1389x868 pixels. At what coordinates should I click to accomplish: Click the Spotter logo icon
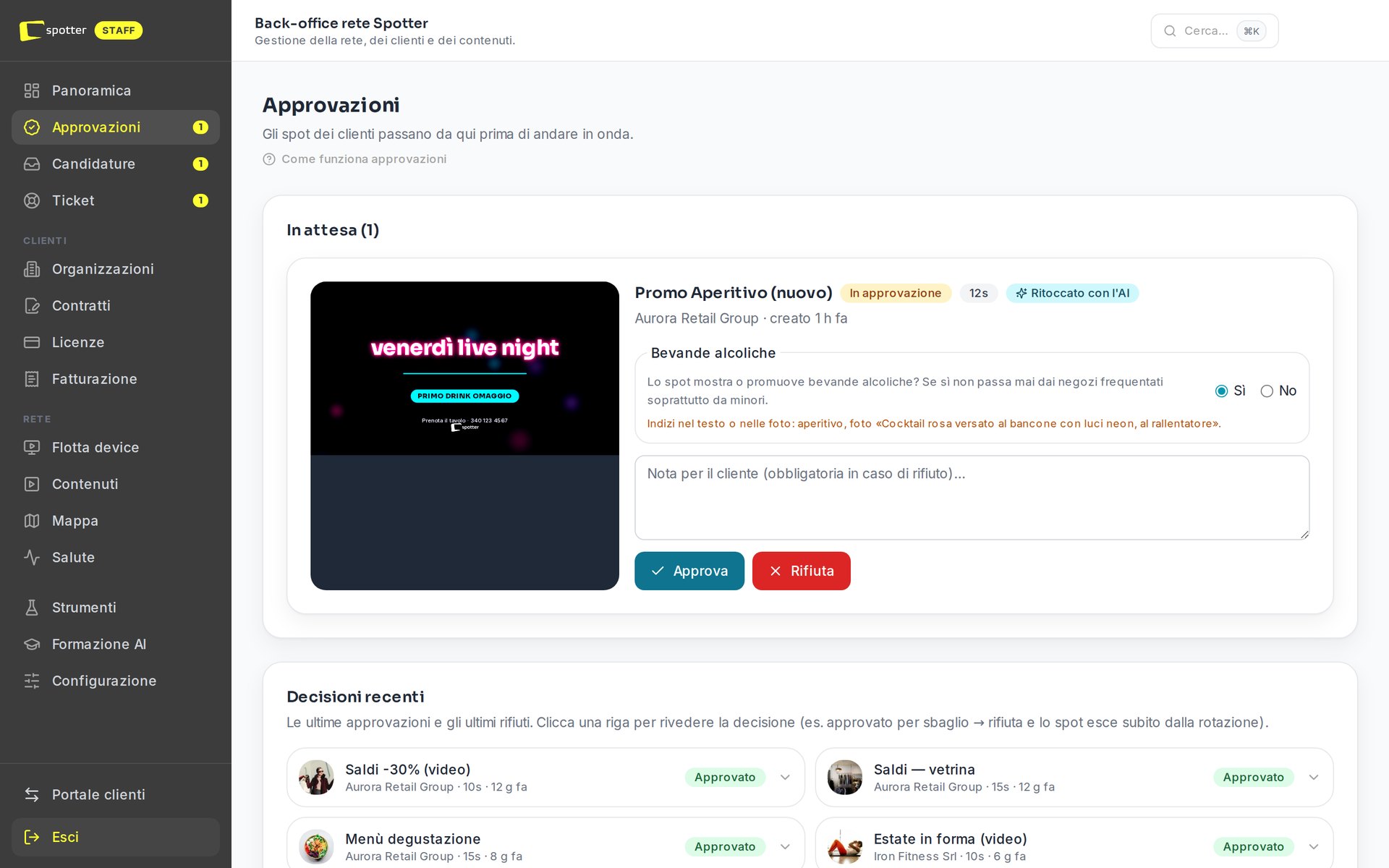coord(31,30)
